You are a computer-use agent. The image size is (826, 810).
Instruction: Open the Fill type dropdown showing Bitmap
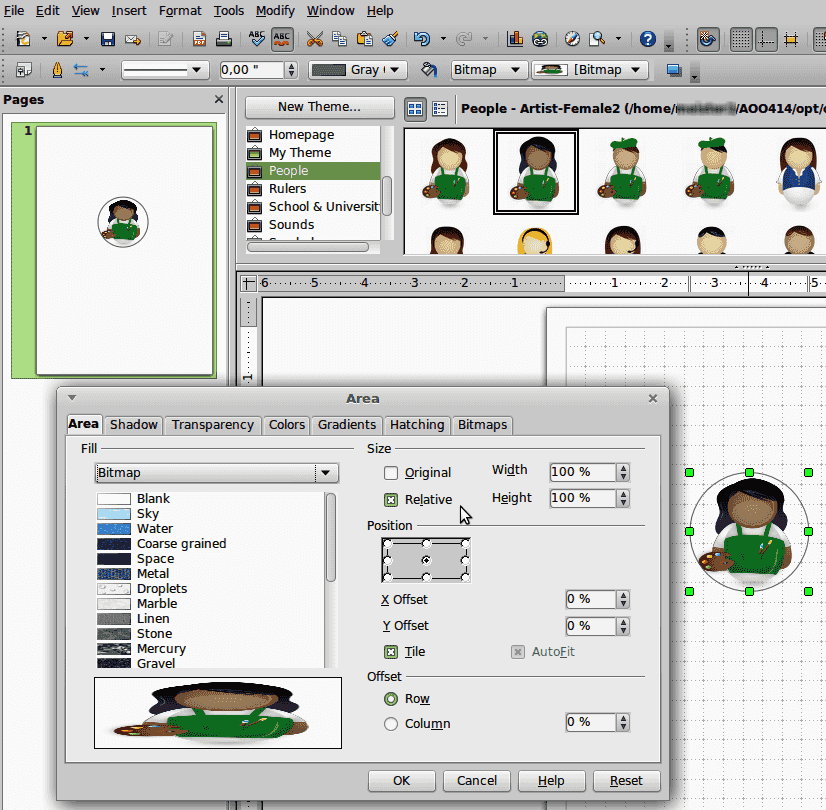325,472
